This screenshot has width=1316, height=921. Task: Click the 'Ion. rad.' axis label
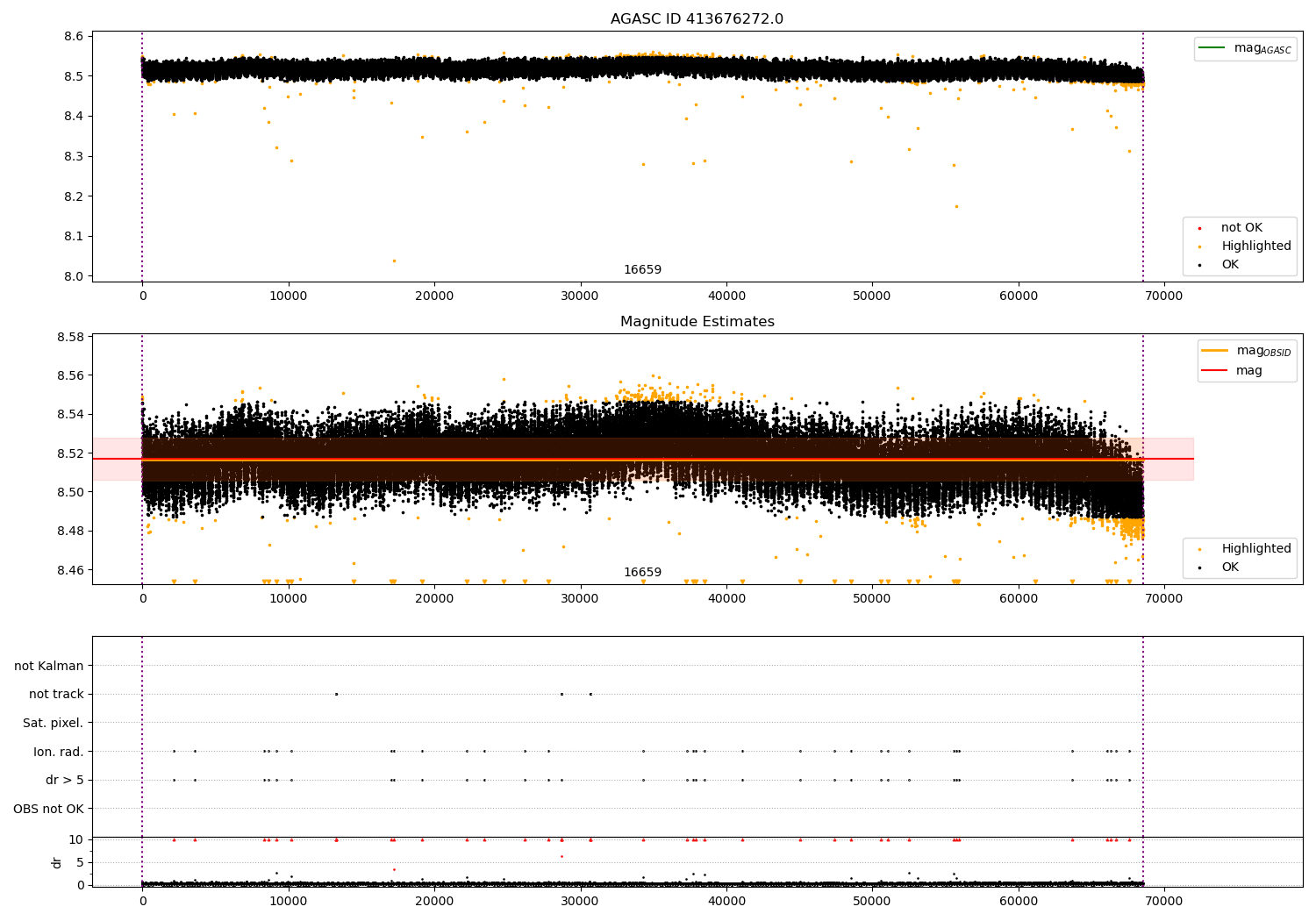coord(59,752)
